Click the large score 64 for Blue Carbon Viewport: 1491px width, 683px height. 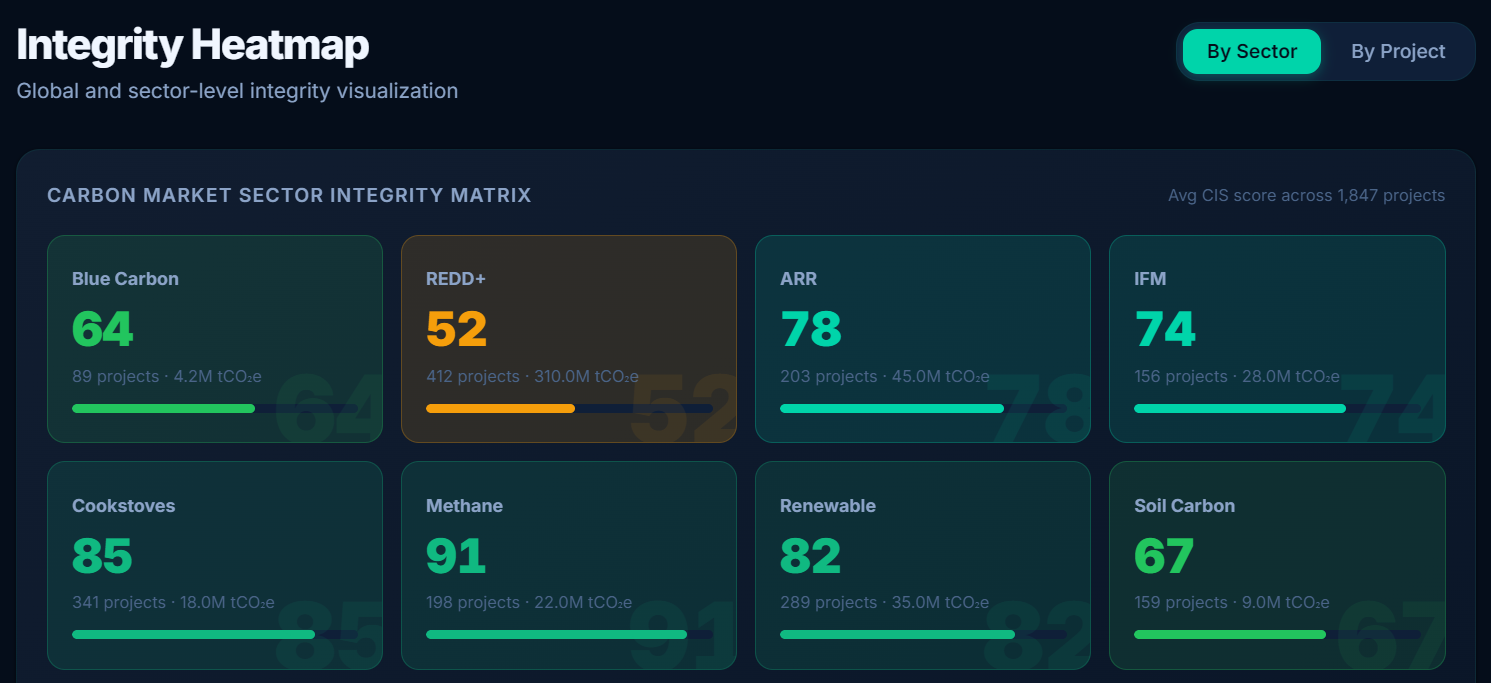point(102,329)
